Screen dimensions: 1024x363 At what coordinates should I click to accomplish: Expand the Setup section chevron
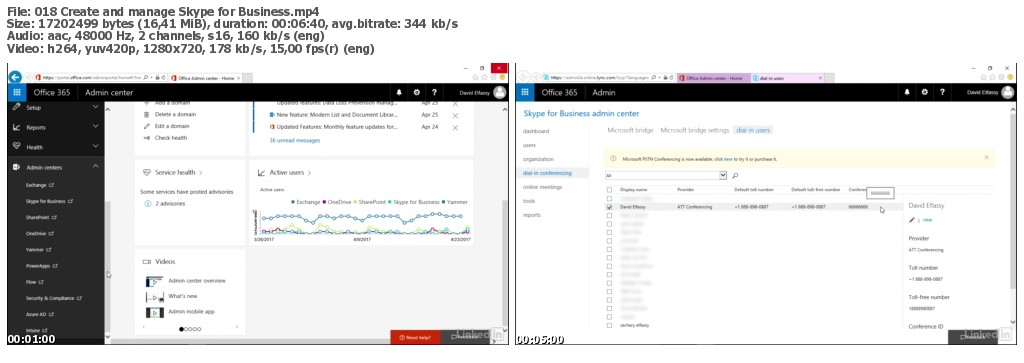(x=95, y=106)
